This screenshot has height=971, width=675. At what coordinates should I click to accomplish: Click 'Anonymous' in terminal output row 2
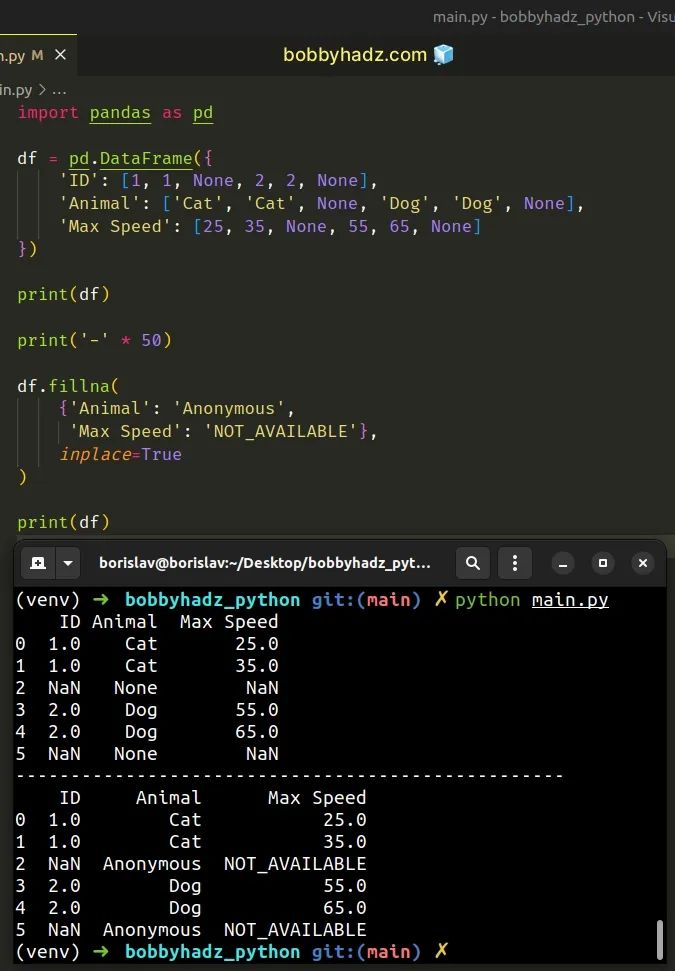click(x=152, y=864)
